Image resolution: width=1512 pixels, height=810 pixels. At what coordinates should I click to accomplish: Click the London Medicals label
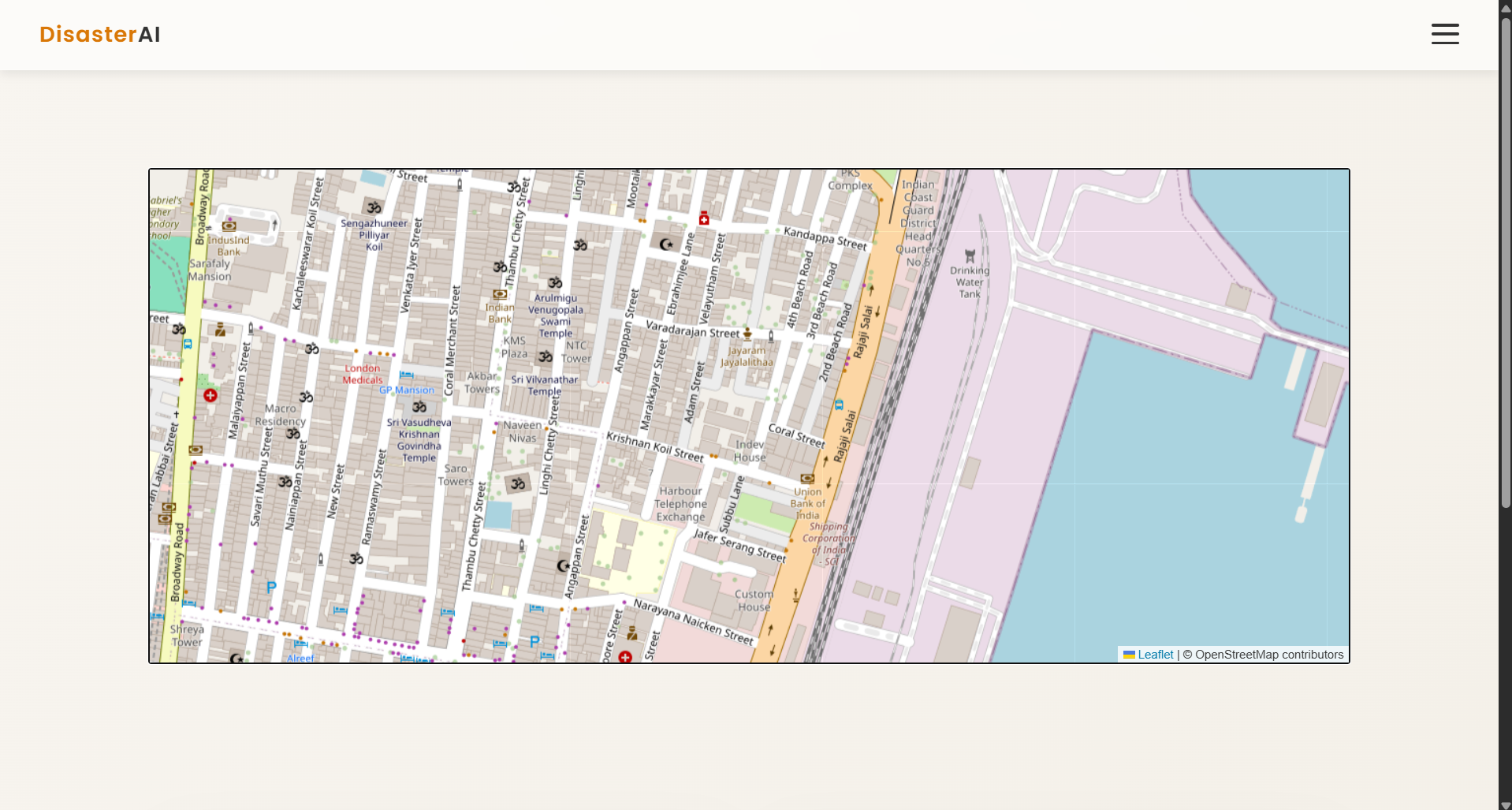point(363,374)
